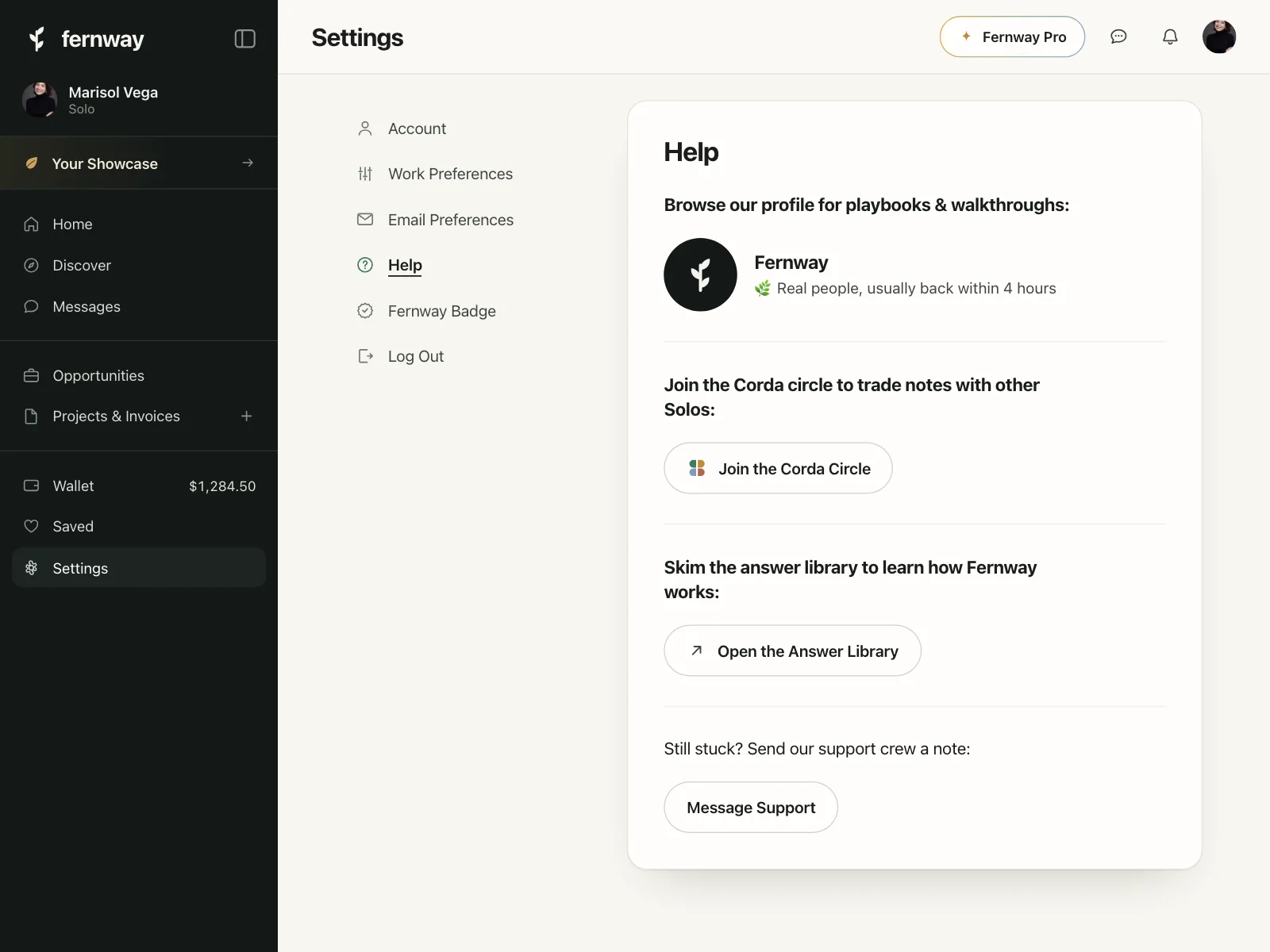1270x952 pixels.
Task: Click the Projects & Invoices document icon
Action: pos(31,416)
